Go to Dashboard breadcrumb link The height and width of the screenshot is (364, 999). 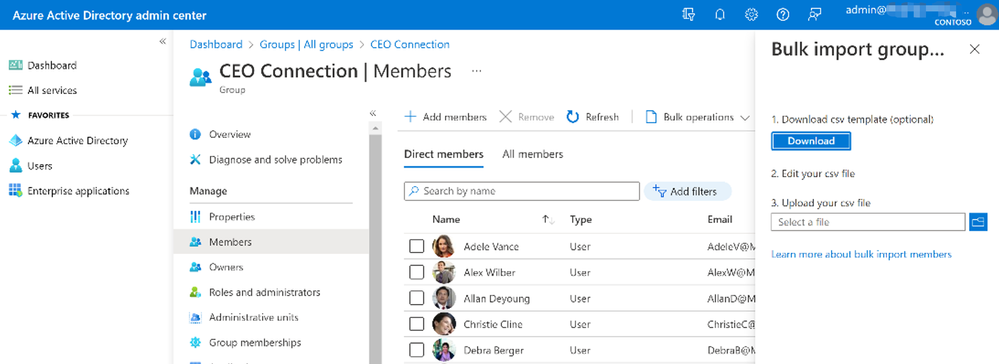(216, 45)
